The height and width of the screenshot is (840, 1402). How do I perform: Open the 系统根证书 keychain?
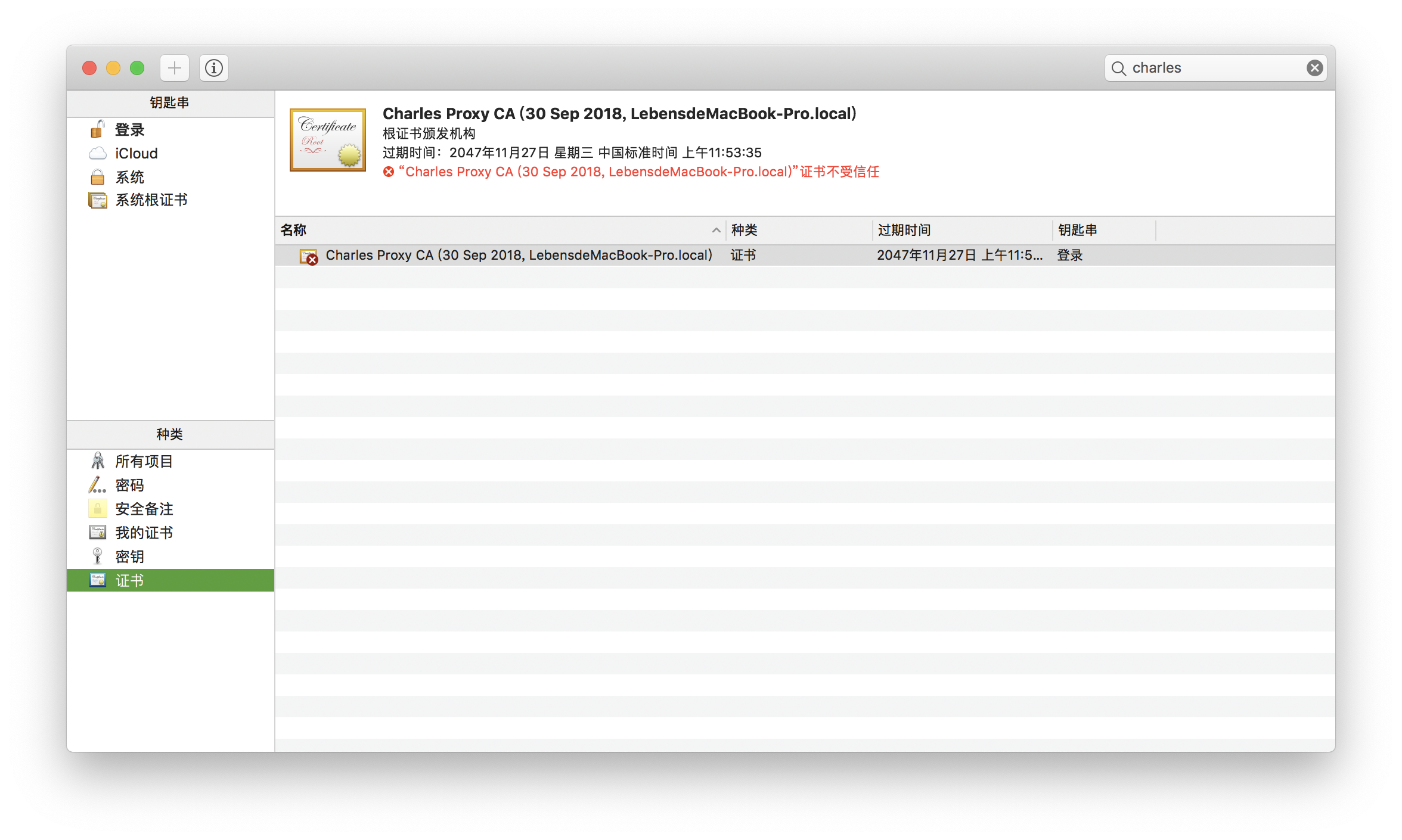tap(151, 200)
